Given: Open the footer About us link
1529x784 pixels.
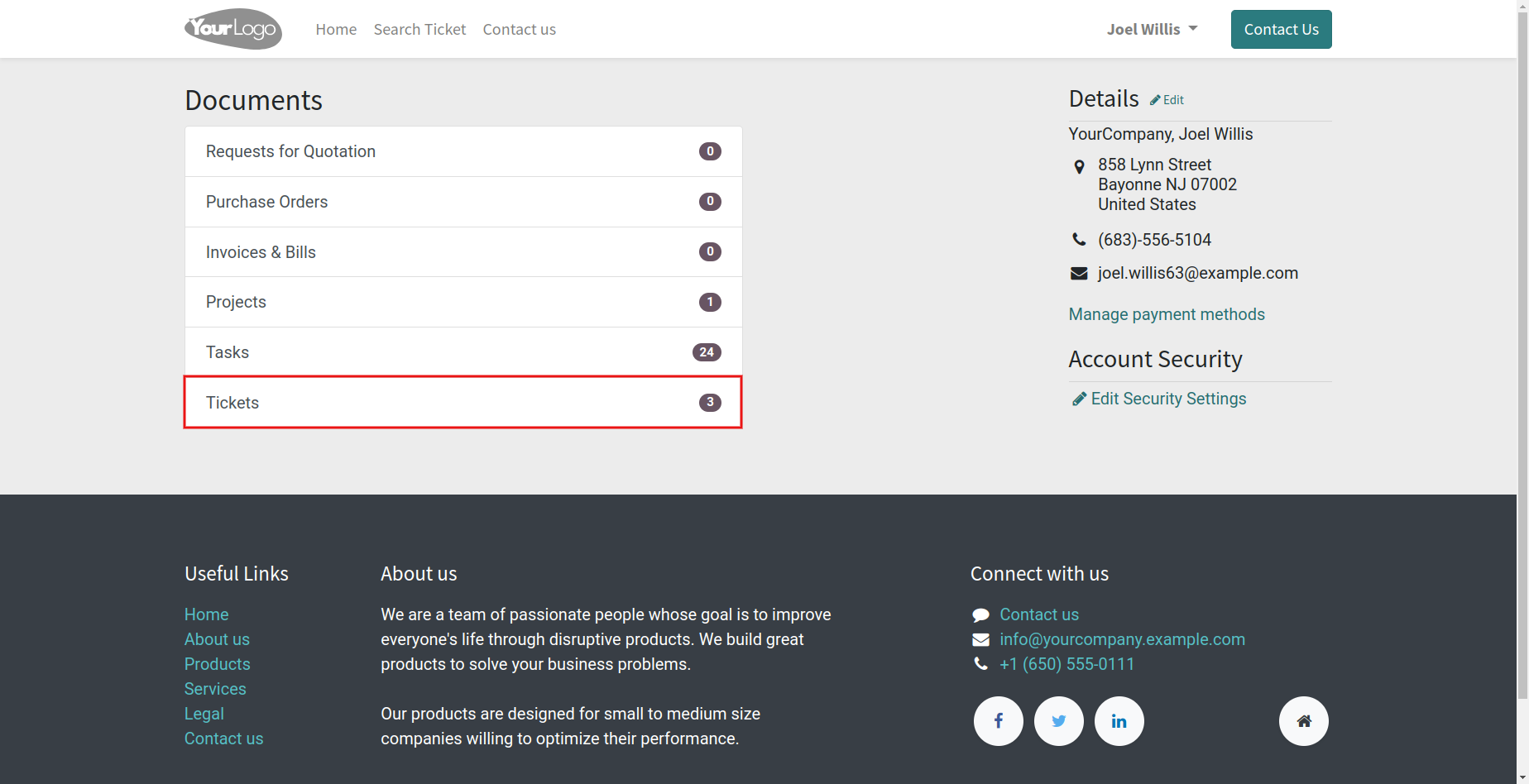Looking at the screenshot, I should pyautogui.click(x=217, y=639).
